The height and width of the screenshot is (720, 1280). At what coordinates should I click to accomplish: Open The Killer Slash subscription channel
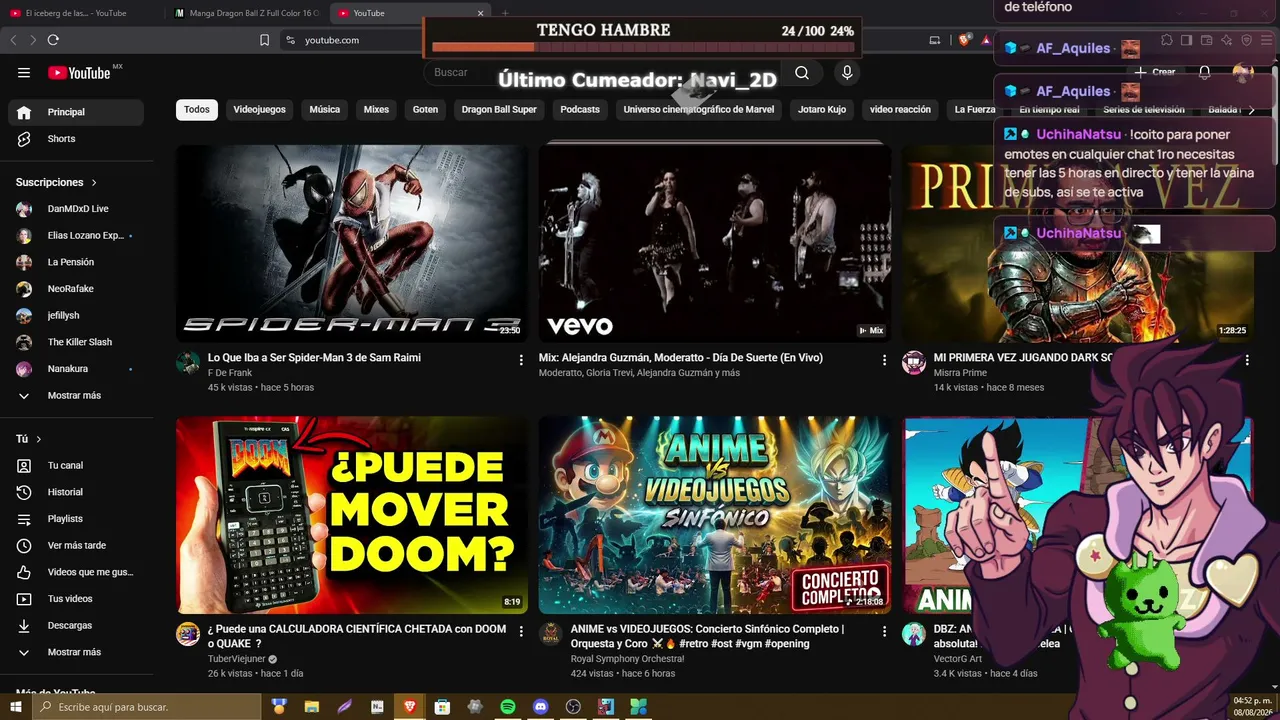80,342
